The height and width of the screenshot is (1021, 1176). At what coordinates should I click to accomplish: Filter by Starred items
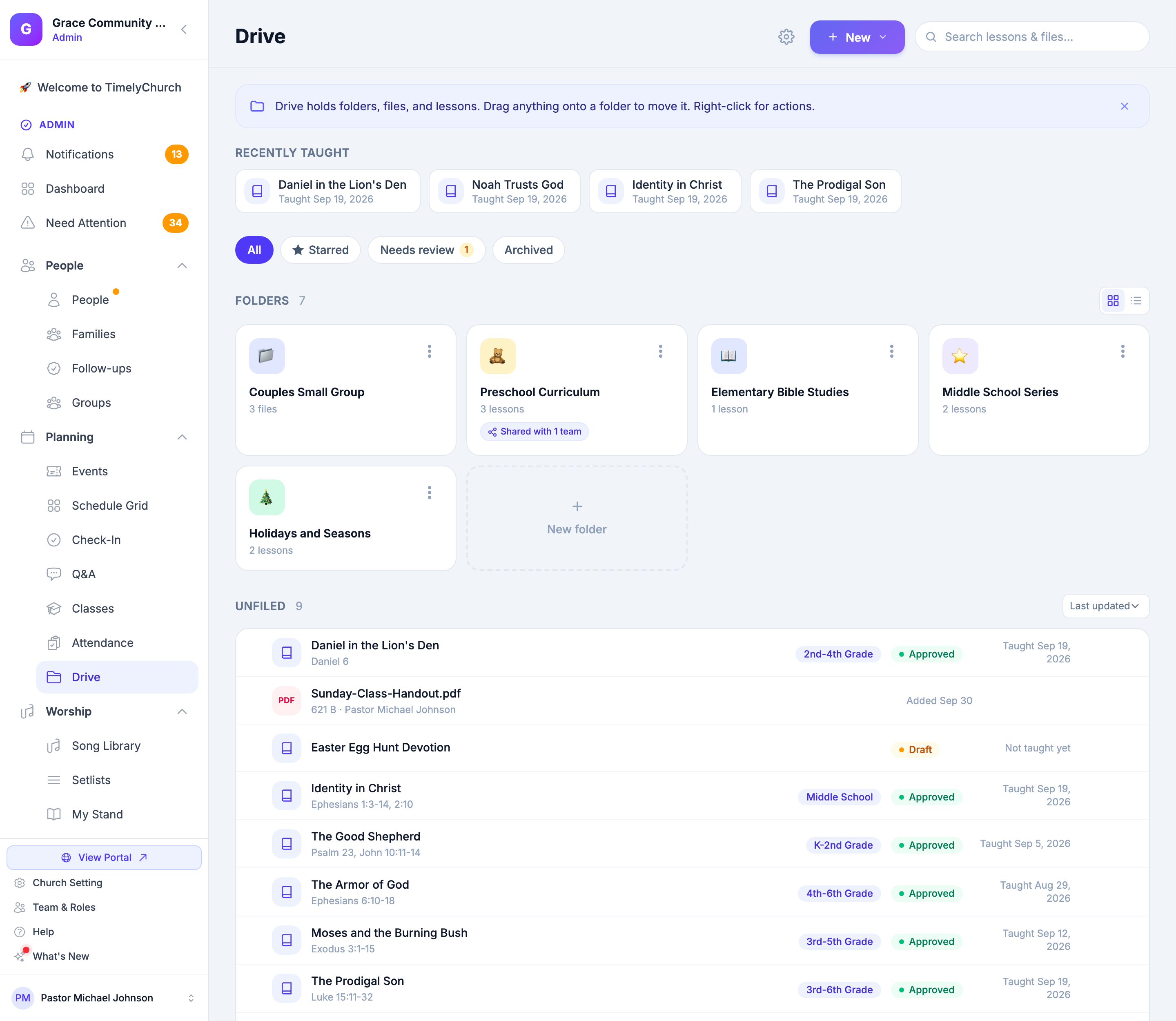point(320,250)
